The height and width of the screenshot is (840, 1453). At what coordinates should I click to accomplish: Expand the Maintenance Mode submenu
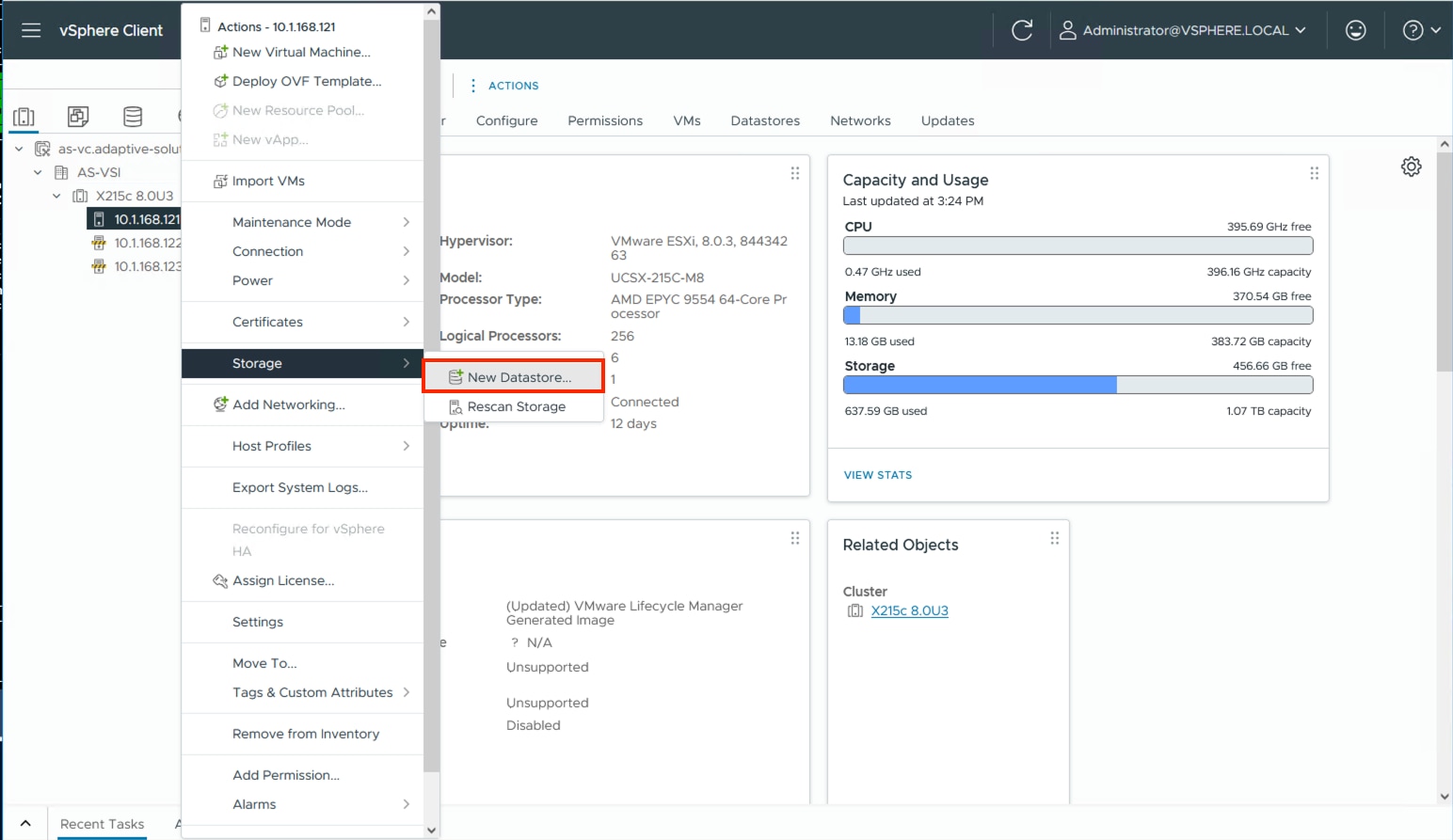(x=290, y=221)
